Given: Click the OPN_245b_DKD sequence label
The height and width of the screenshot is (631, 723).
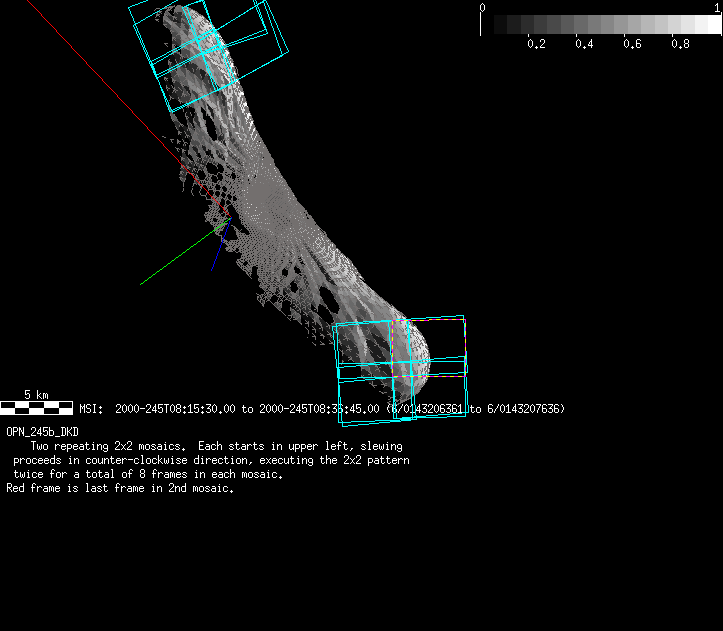Looking at the screenshot, I should 42,431.
